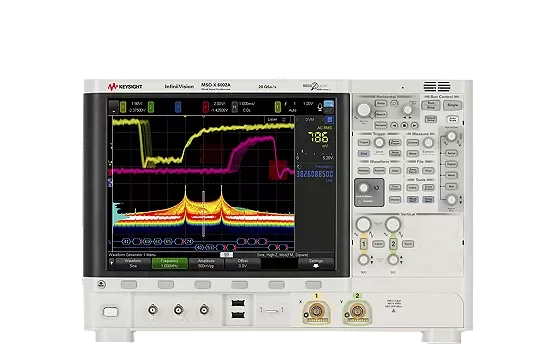Open the Settings softkey submenu
The image size is (555, 363).
(316, 263)
